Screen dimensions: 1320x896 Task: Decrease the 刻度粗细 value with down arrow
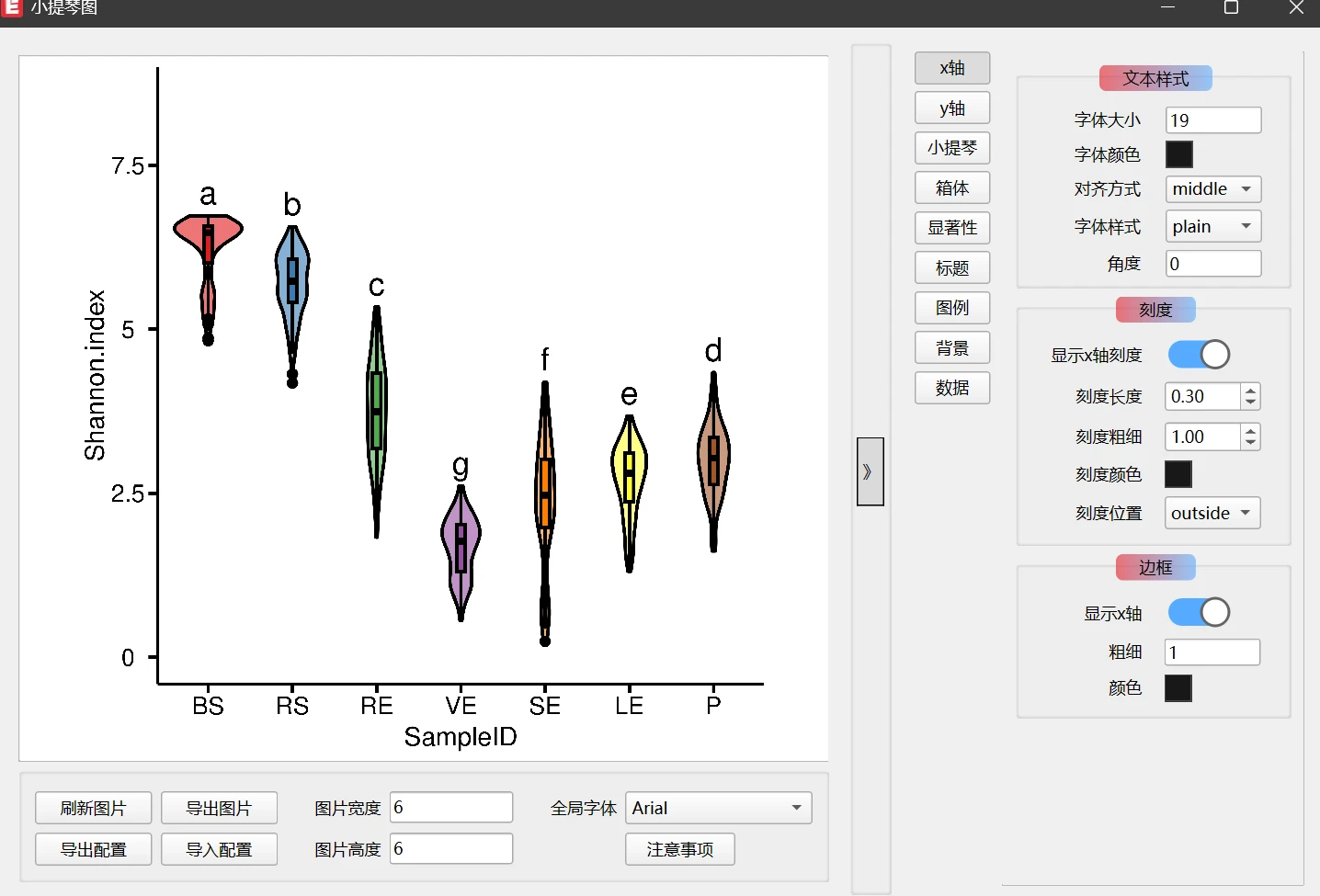click(x=1250, y=443)
